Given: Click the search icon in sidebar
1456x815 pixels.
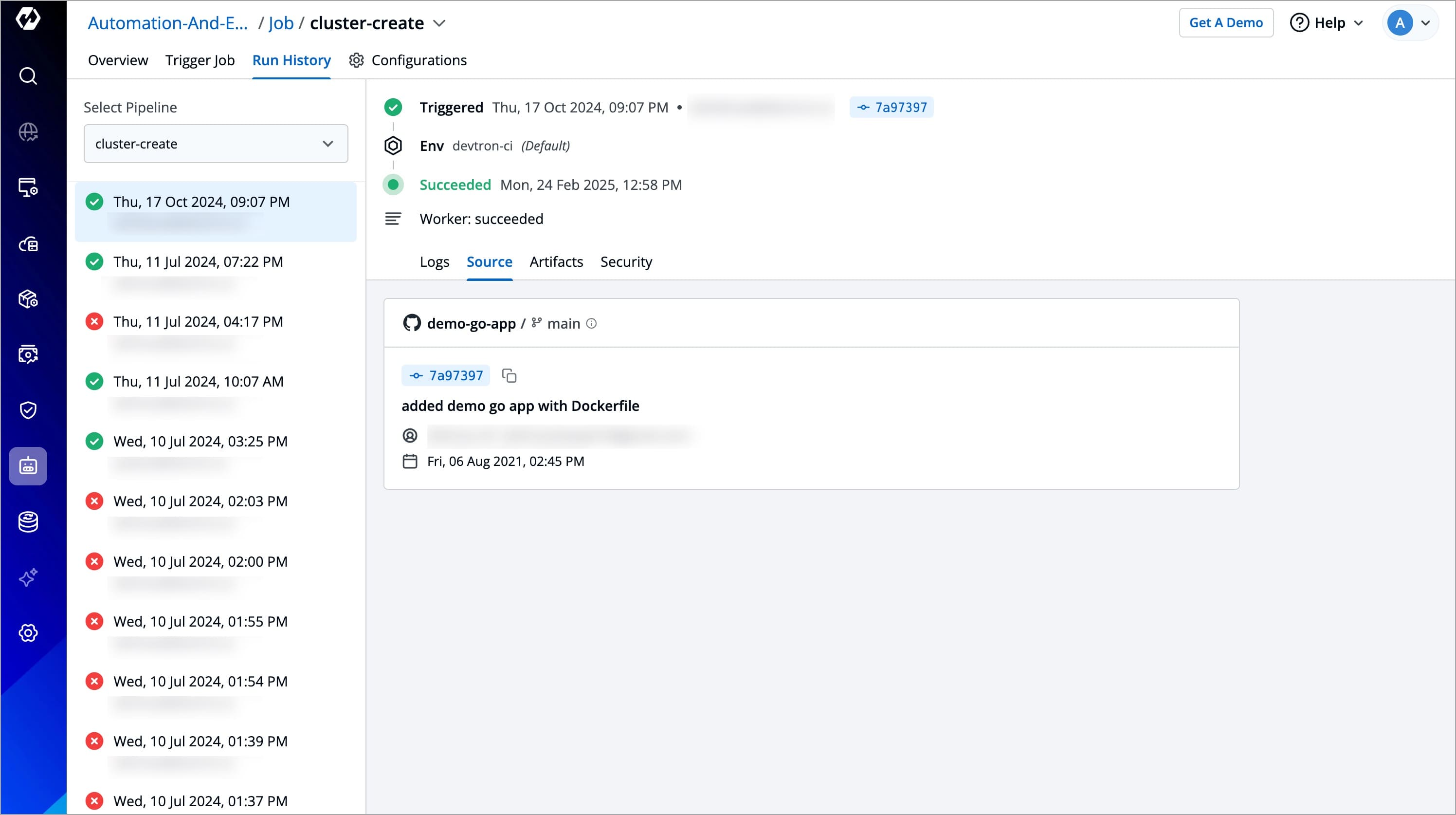Looking at the screenshot, I should tap(28, 76).
